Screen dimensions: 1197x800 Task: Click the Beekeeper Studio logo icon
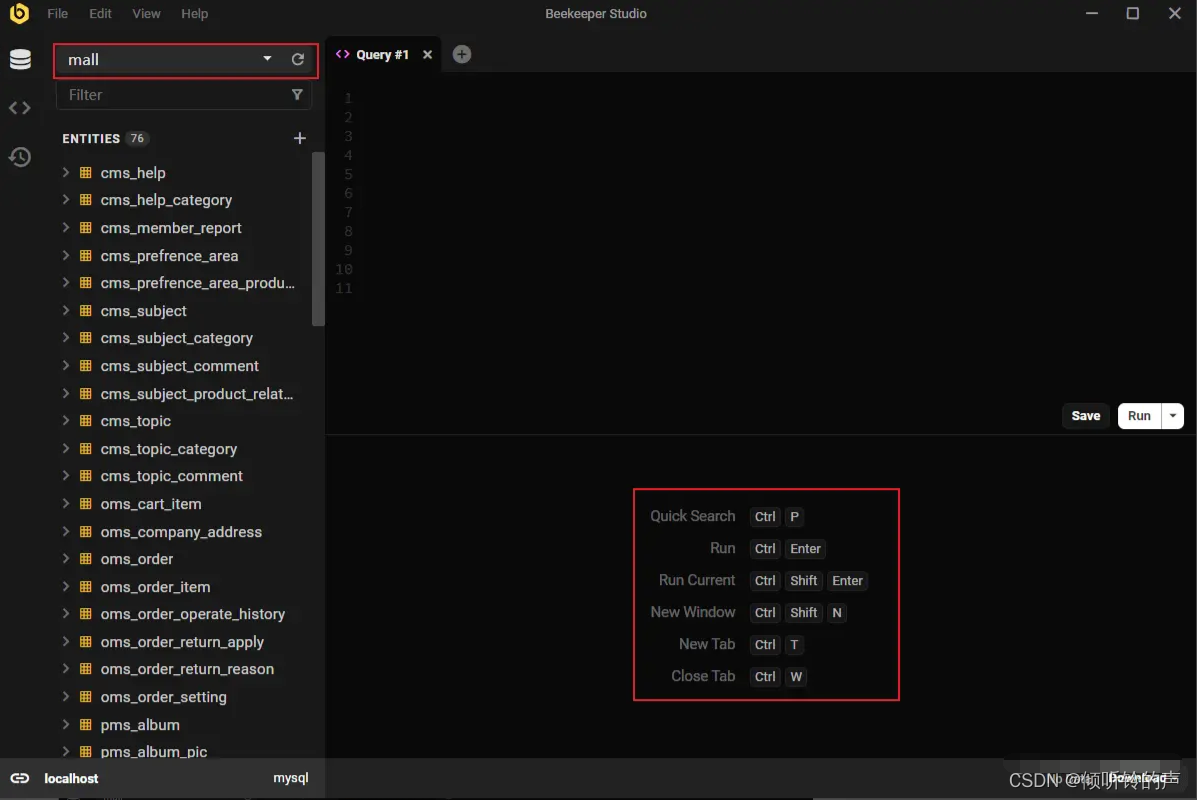(x=19, y=13)
